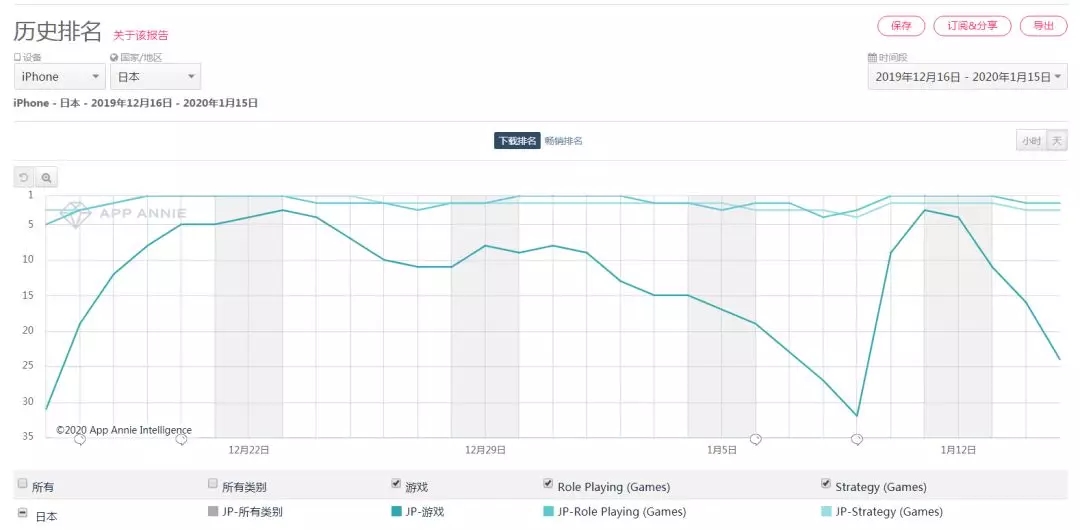
Task: Click the JP-Strategy (Games) legend color swatch
Action: coord(827,512)
